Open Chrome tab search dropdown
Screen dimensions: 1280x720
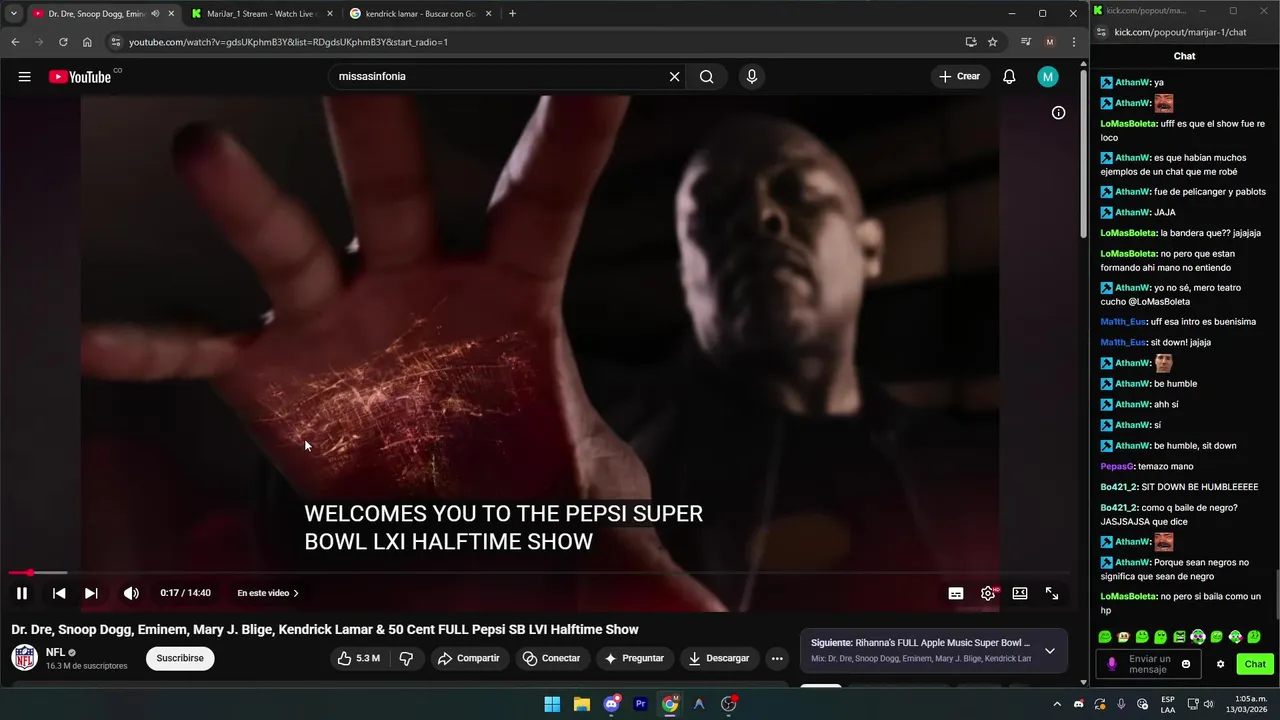point(13,14)
